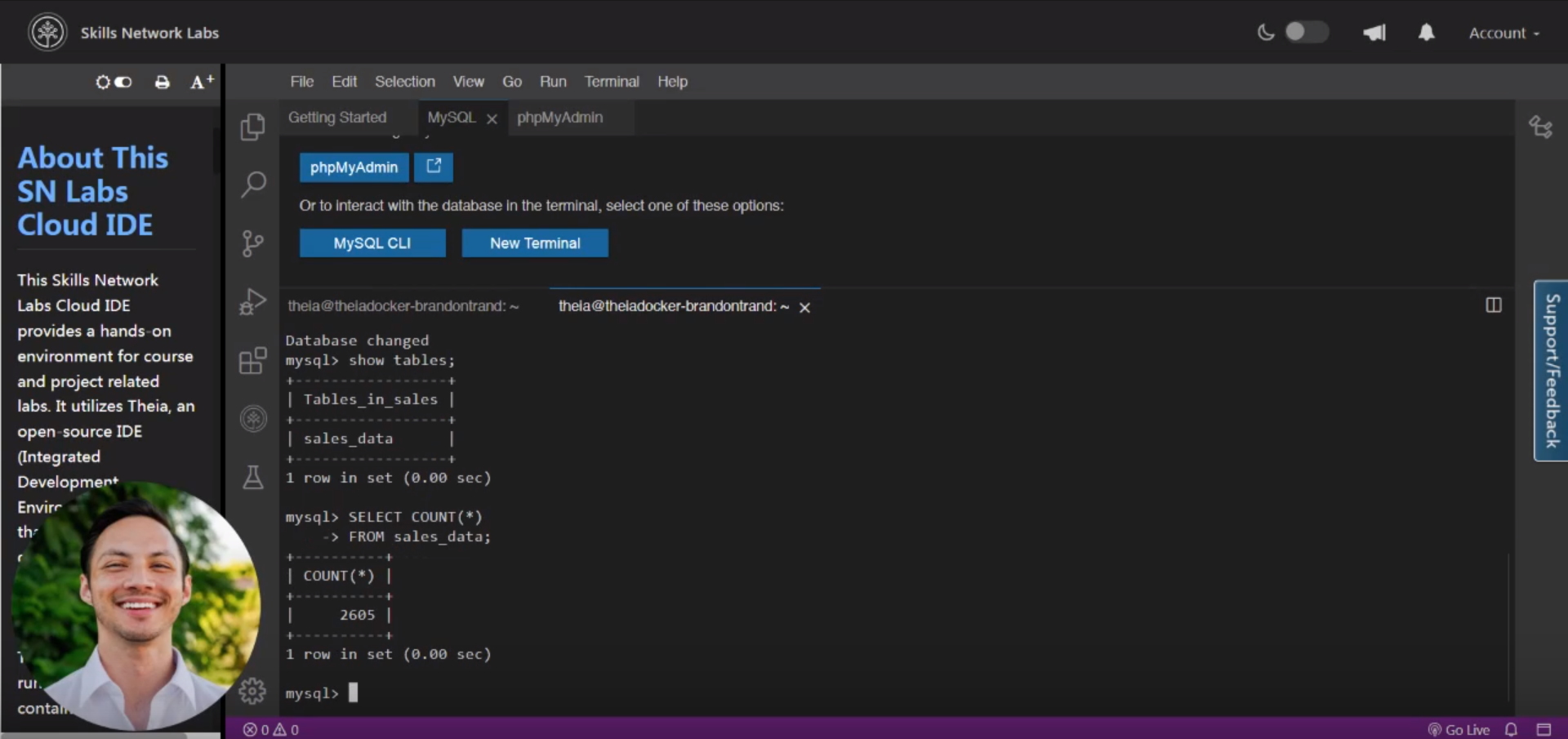Open the Testing flask icon

[x=253, y=477]
